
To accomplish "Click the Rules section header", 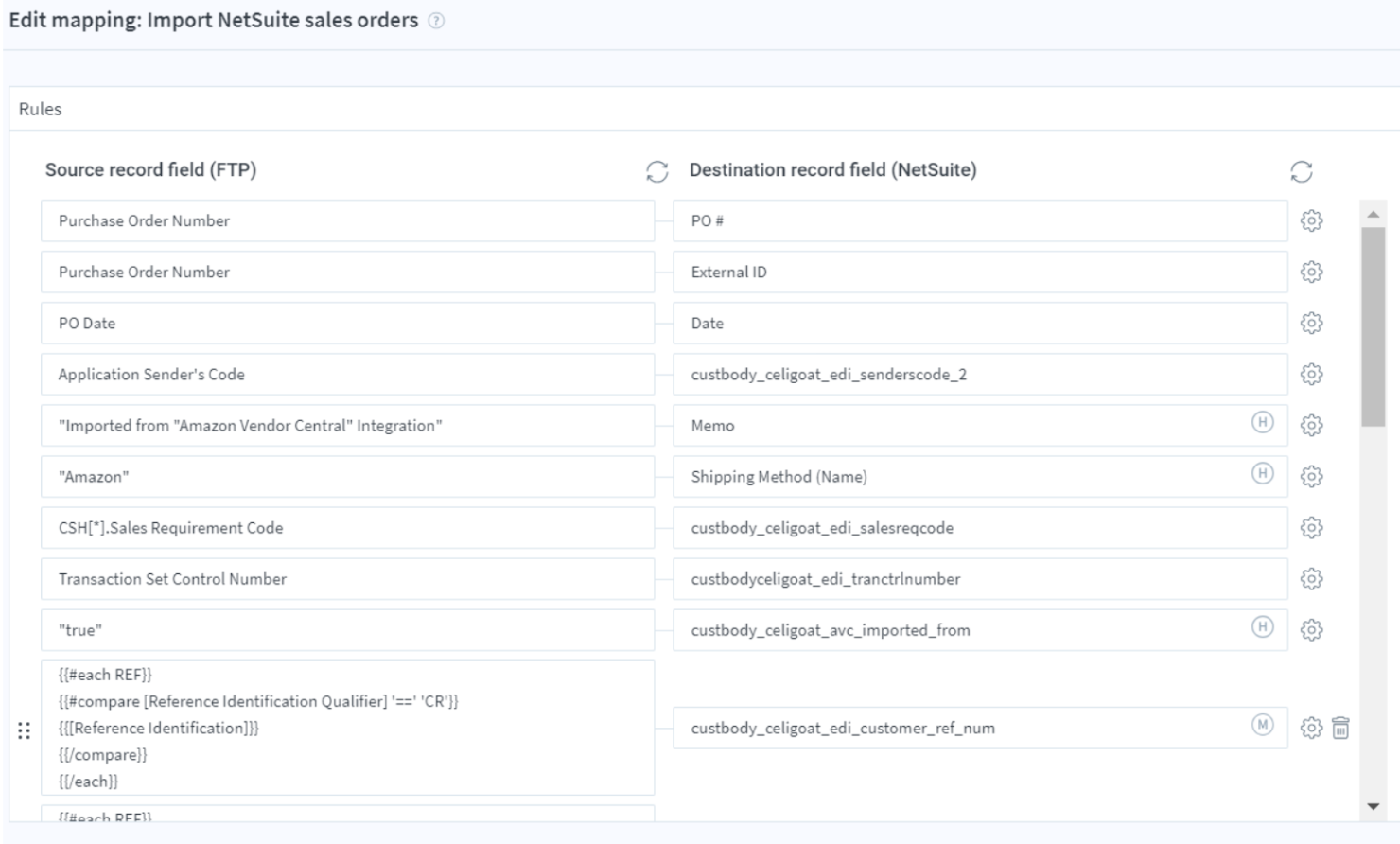I will [x=40, y=109].
